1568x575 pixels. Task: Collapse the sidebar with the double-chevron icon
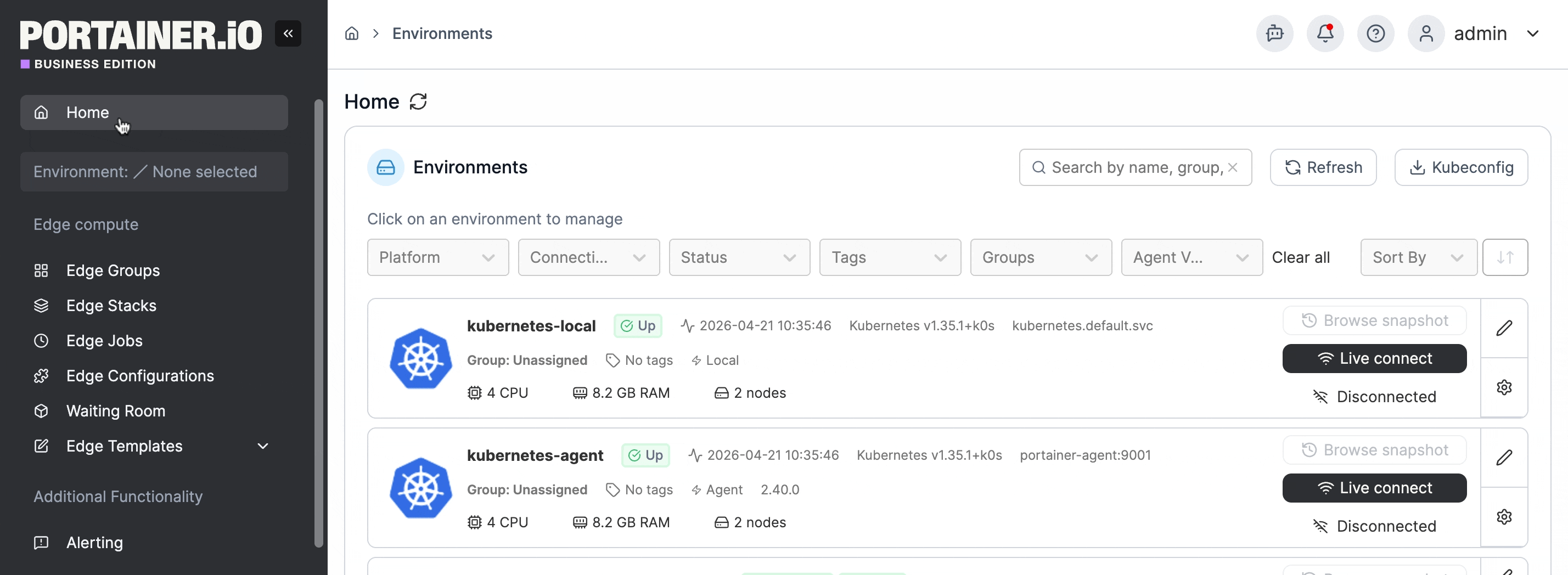(x=288, y=33)
